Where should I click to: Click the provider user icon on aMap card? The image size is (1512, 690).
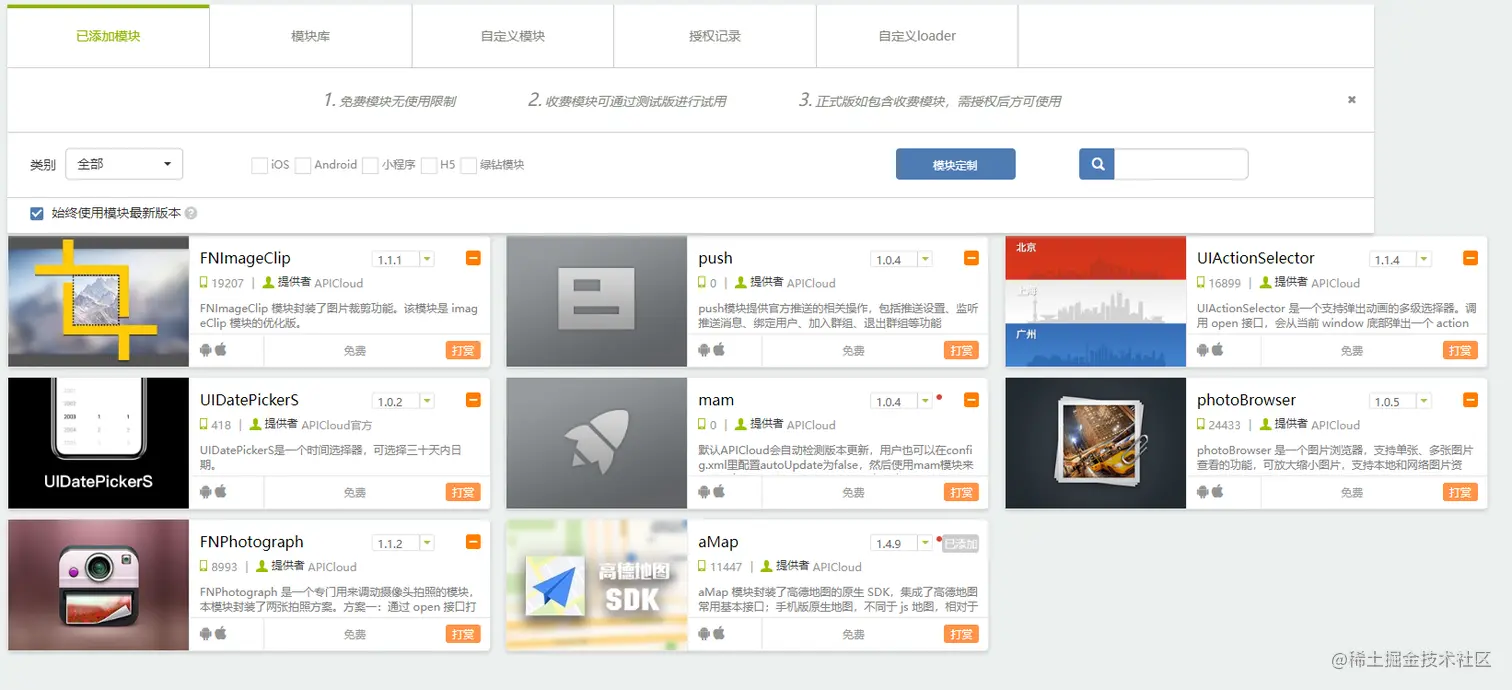point(766,566)
